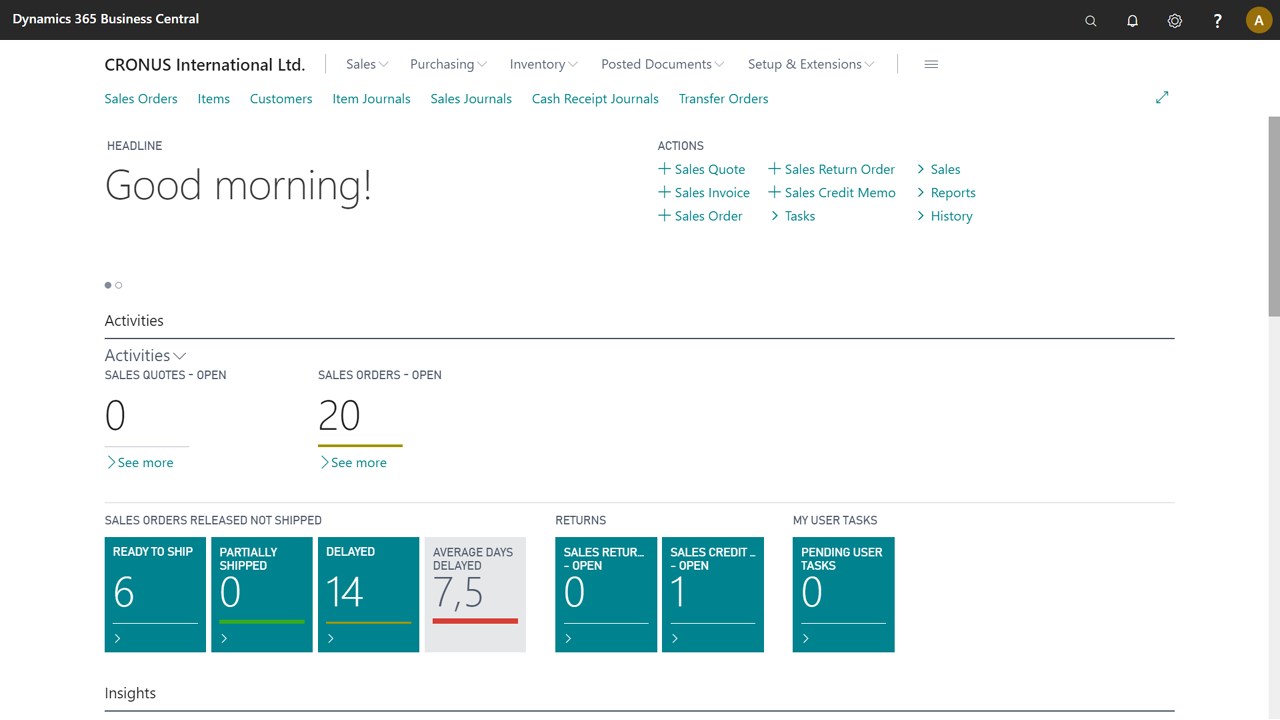Open the Items navigation link
1280x720 pixels.
click(214, 99)
